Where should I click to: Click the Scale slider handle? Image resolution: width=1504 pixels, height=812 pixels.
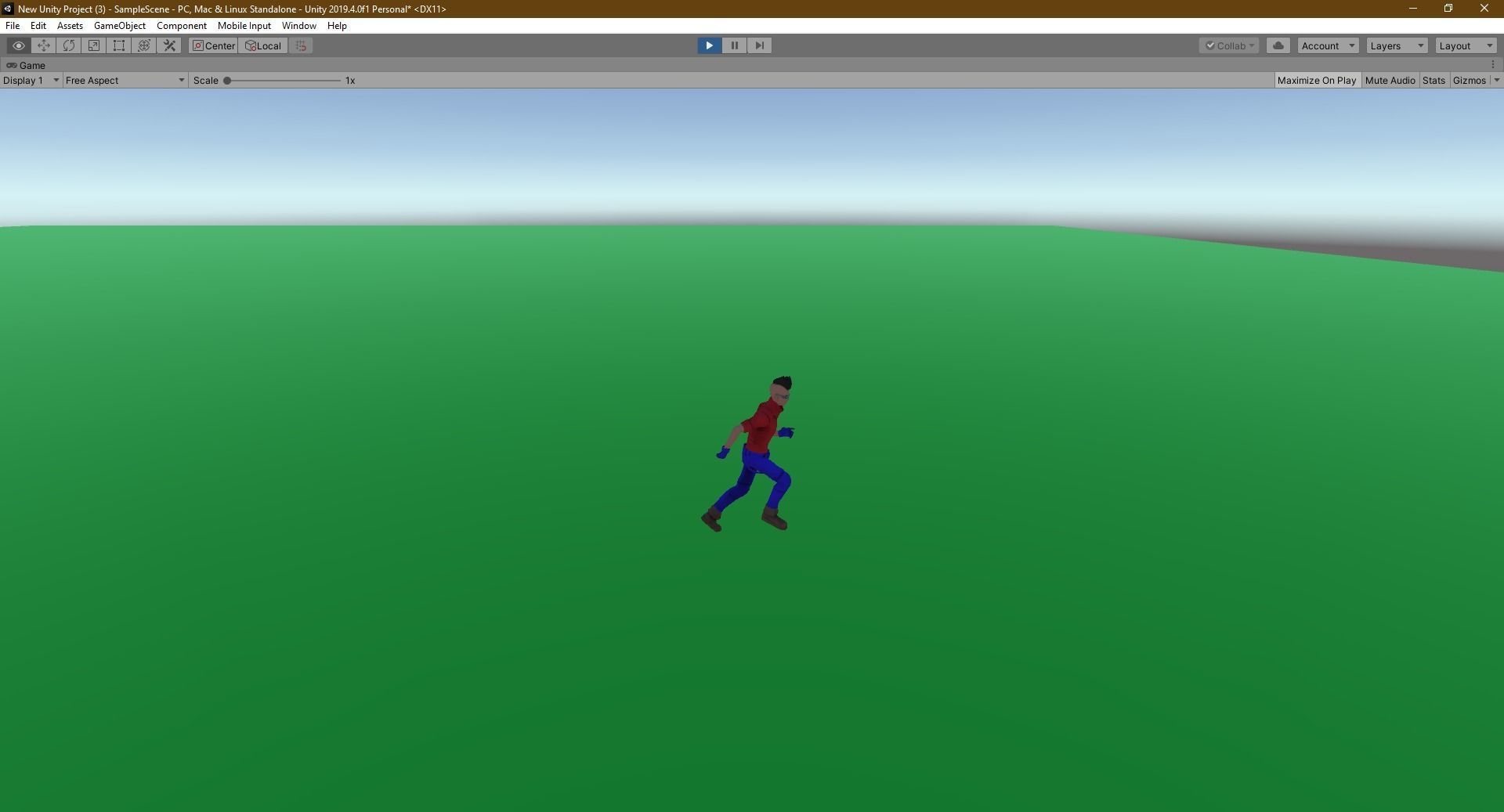click(x=227, y=81)
